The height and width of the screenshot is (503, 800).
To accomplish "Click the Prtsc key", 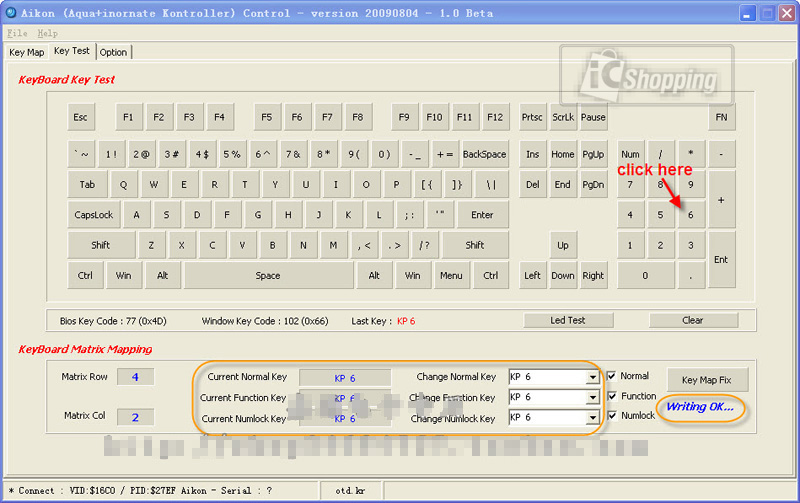I will [532, 117].
